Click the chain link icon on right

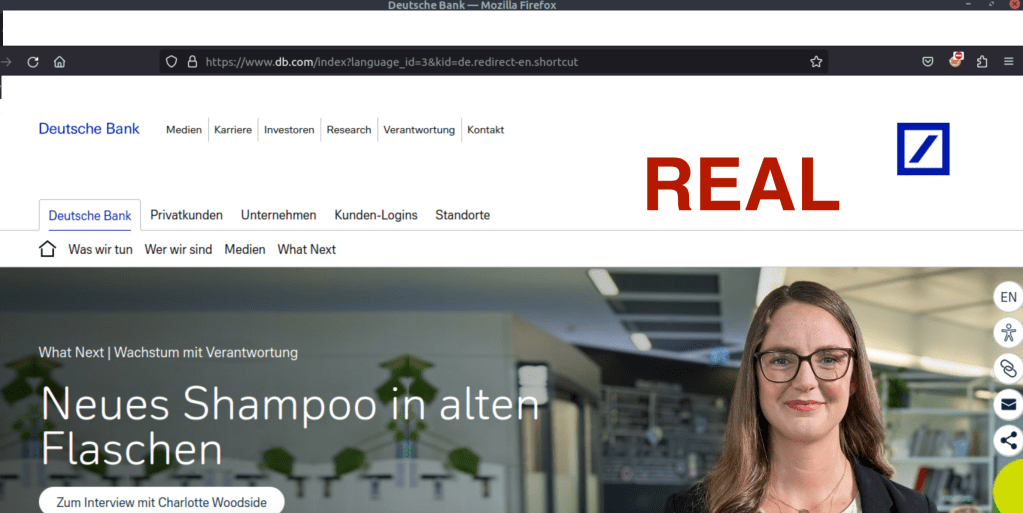pos(1008,369)
